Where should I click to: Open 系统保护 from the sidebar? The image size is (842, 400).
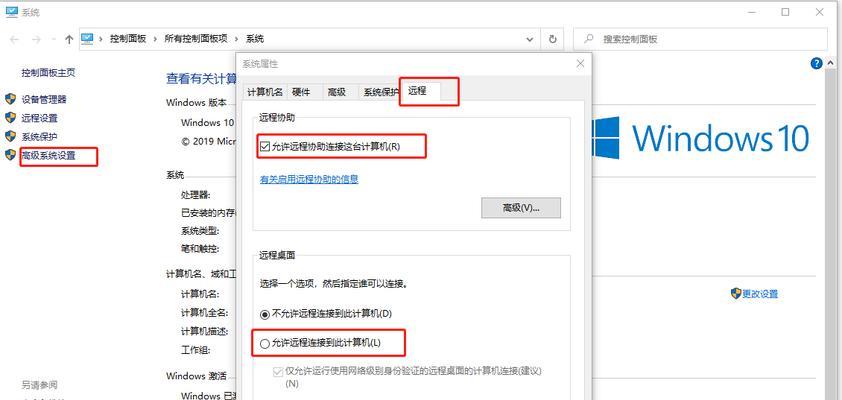[39, 137]
